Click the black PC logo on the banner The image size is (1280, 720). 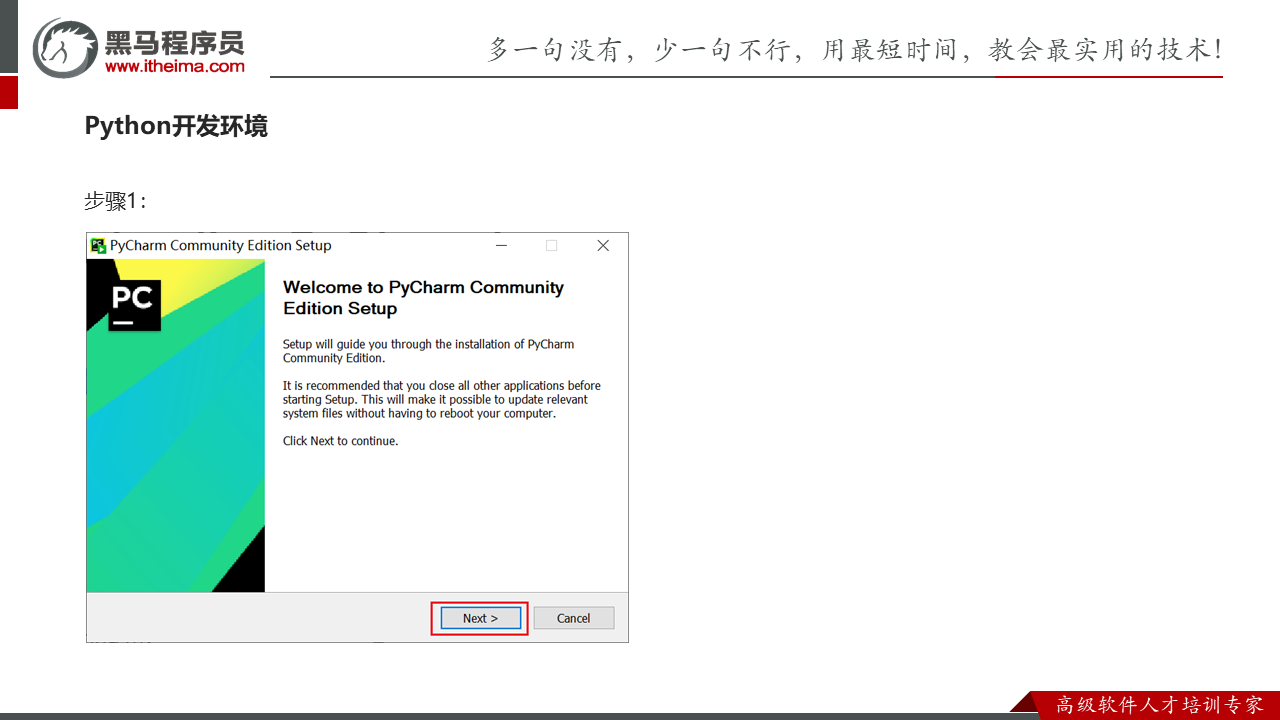click(133, 305)
